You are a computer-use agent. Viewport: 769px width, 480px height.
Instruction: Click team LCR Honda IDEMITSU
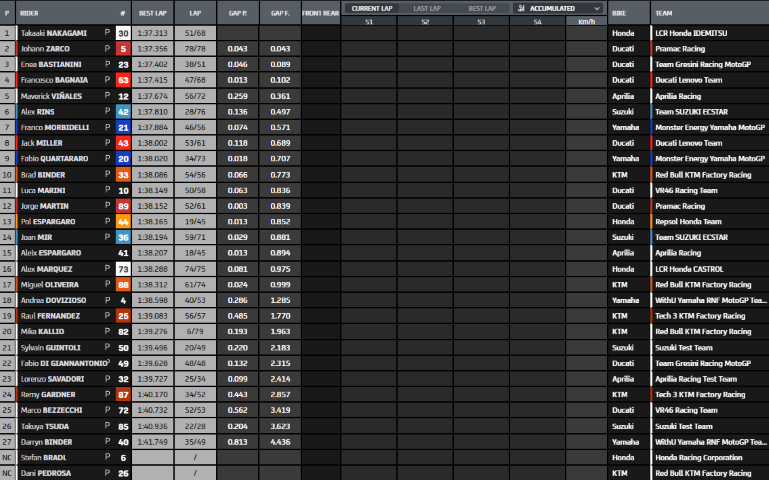tap(691, 33)
